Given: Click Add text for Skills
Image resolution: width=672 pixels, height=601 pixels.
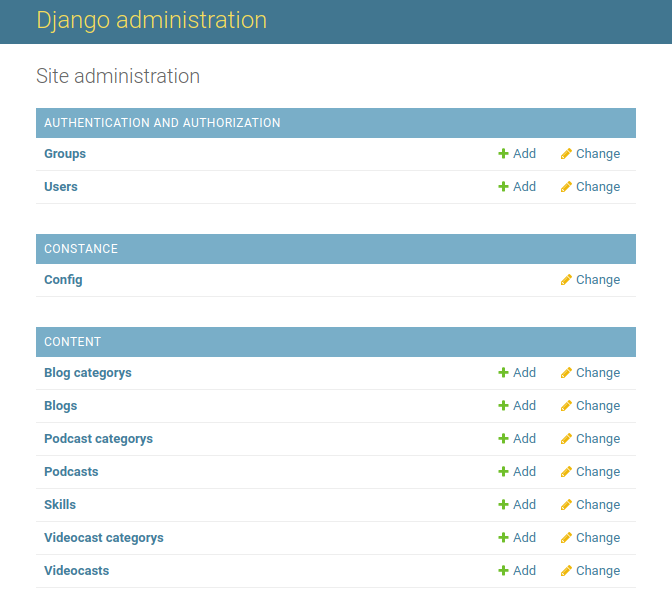Looking at the screenshot, I should (x=525, y=505).
